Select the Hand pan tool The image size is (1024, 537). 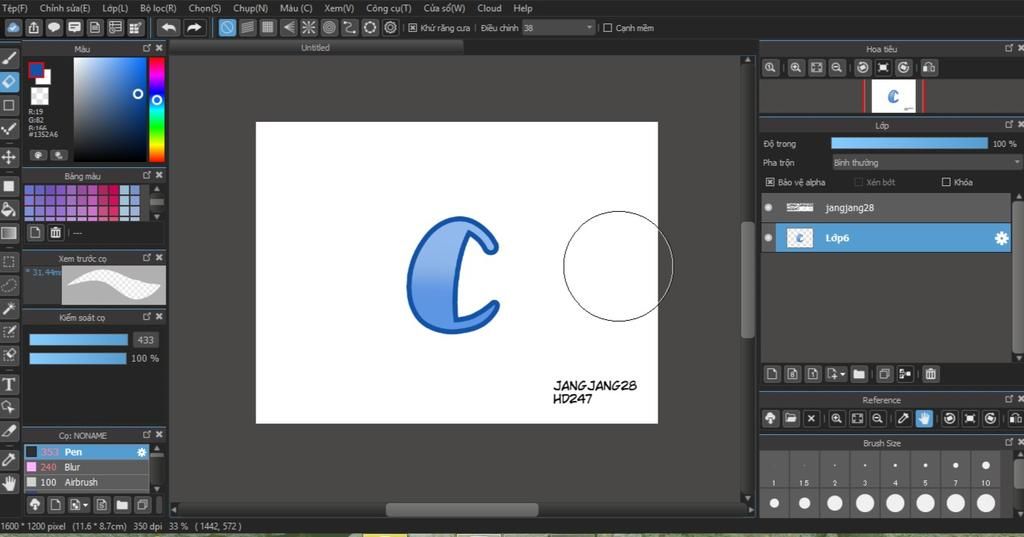click(x=9, y=483)
